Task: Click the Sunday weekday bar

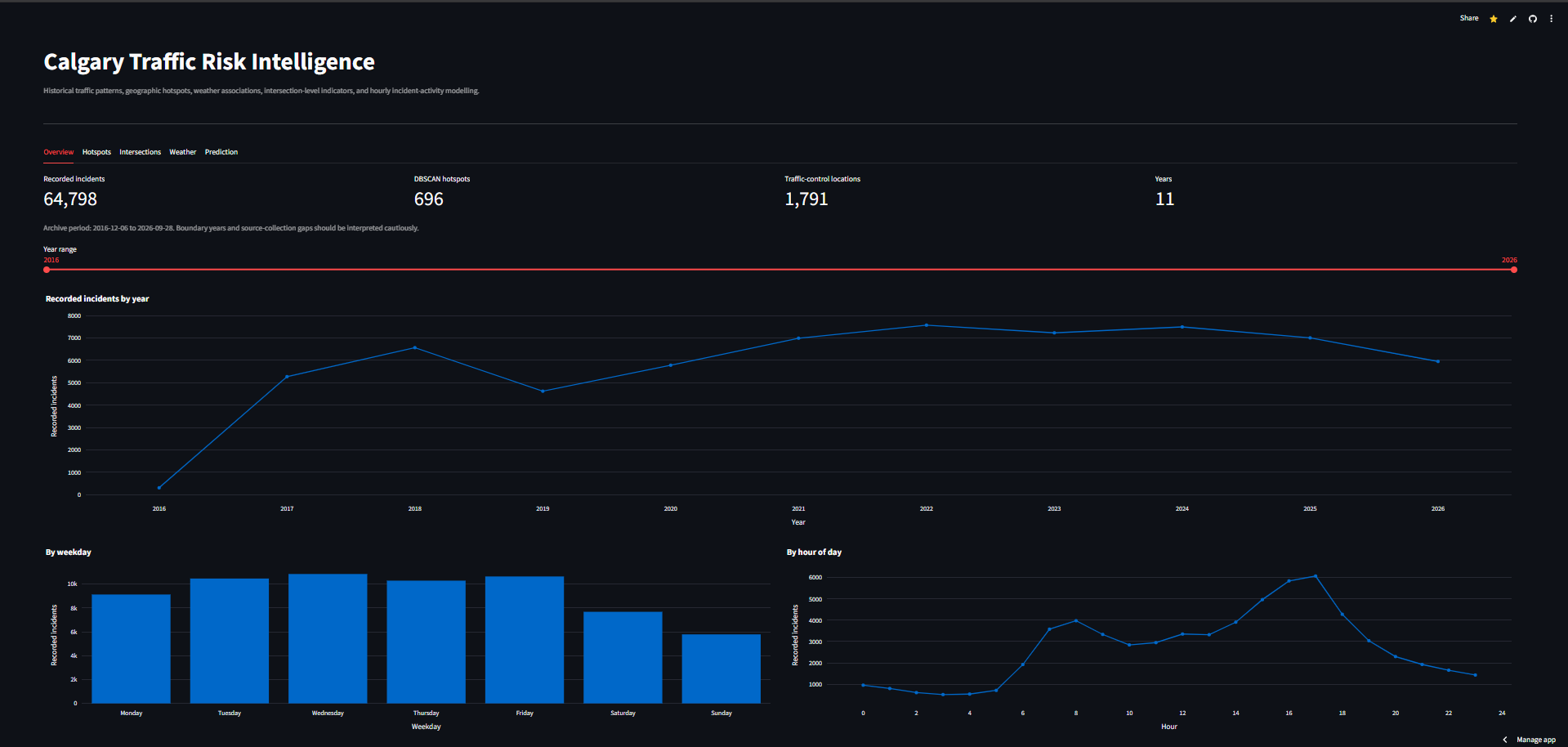Action: pos(721,669)
